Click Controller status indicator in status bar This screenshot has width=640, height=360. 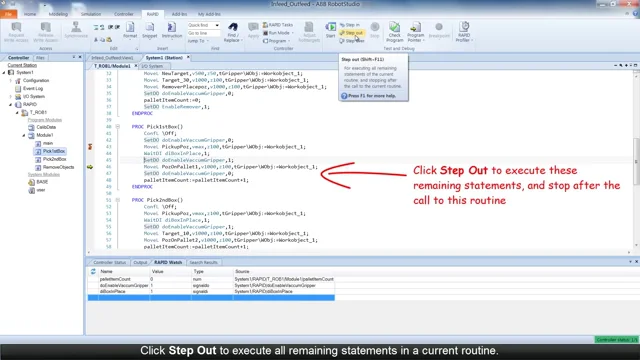pos(616,340)
